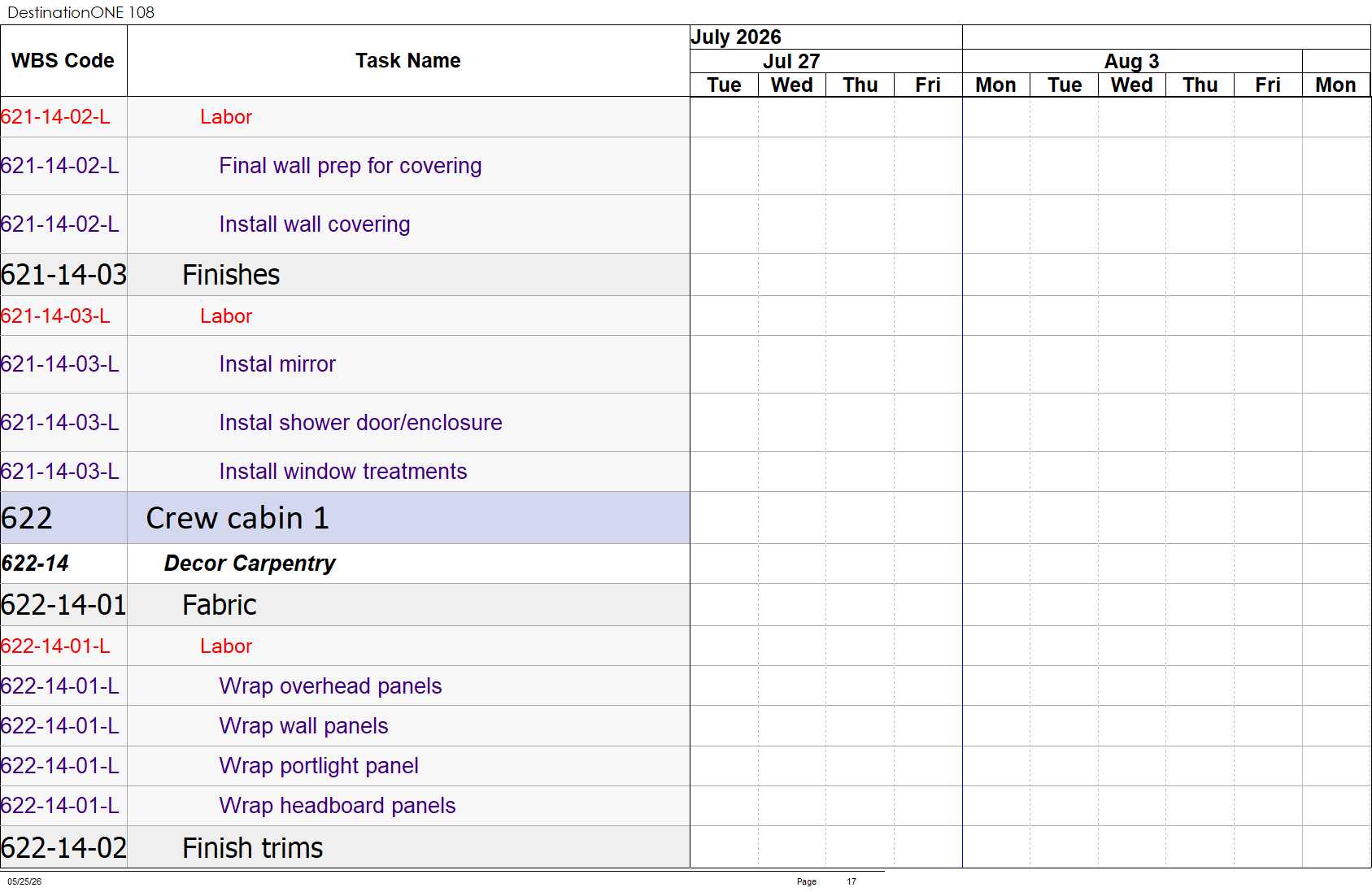
Task: Click the task Wrap overhead panels
Action: (x=330, y=686)
